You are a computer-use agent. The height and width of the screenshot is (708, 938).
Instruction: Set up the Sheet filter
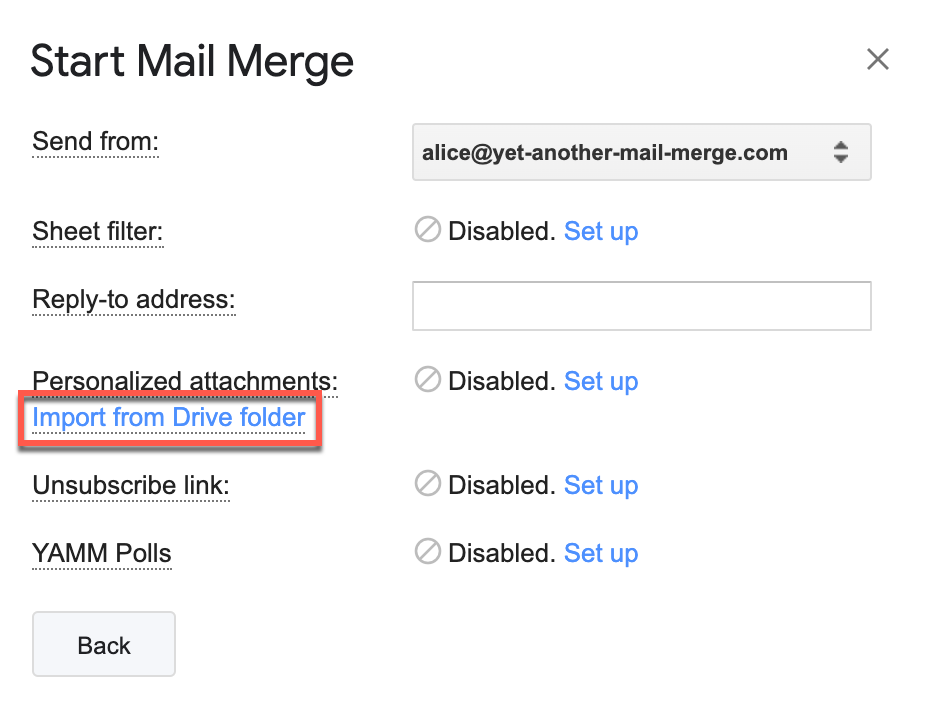click(601, 232)
